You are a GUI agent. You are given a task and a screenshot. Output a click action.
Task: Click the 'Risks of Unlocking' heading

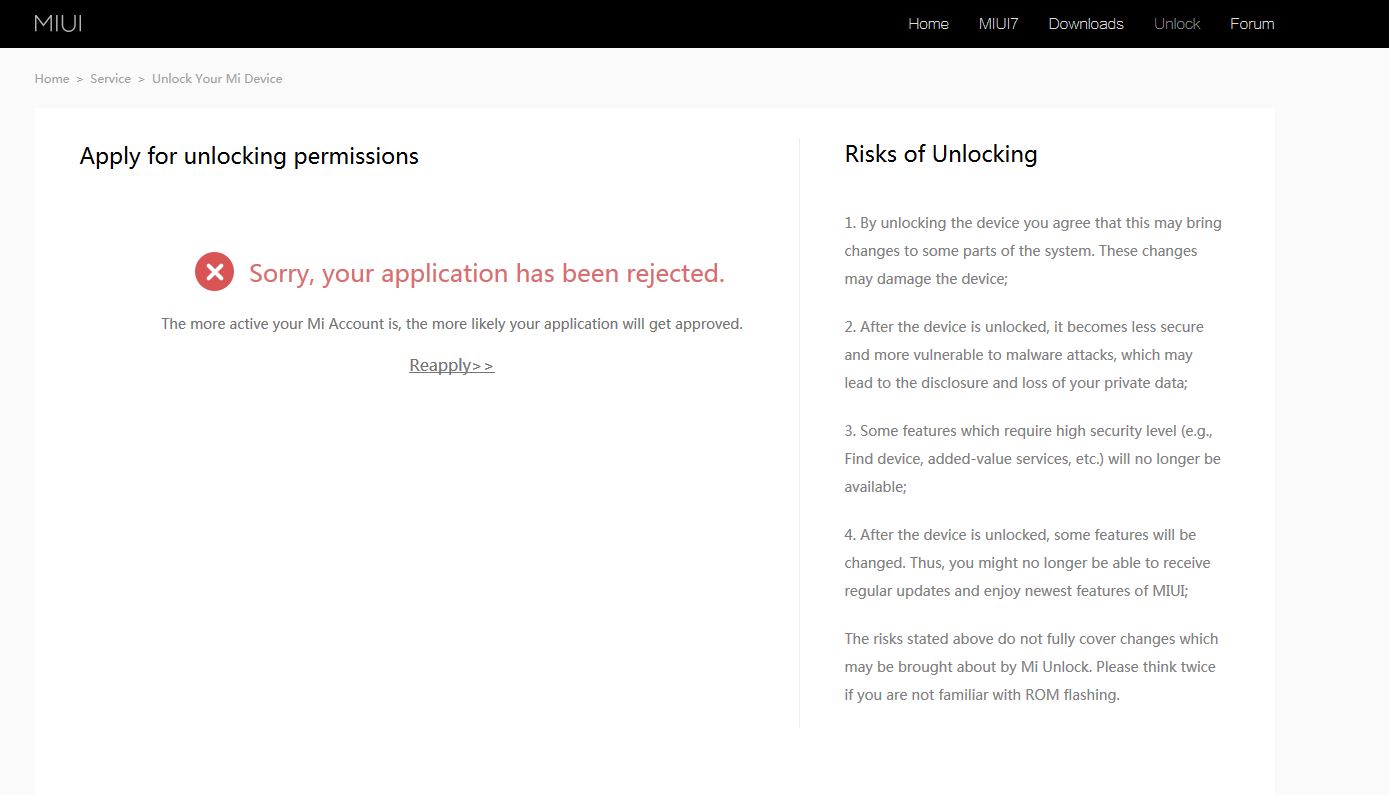(940, 154)
